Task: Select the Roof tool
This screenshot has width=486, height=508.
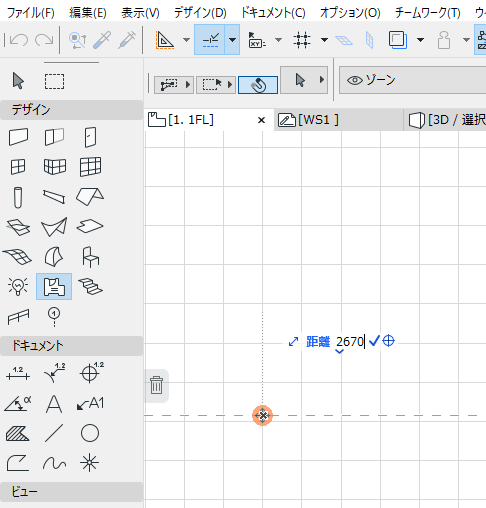Action: pos(90,197)
